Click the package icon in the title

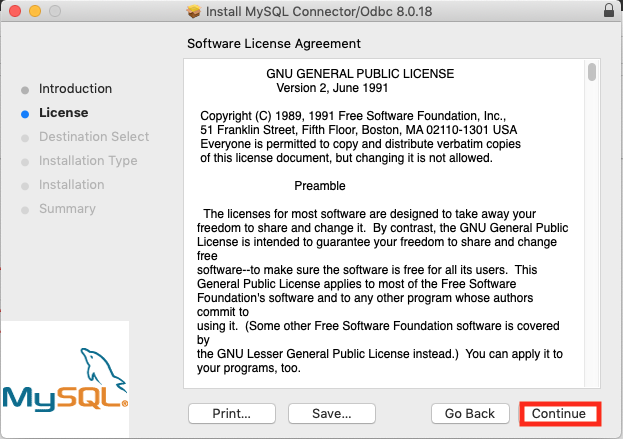click(x=193, y=11)
